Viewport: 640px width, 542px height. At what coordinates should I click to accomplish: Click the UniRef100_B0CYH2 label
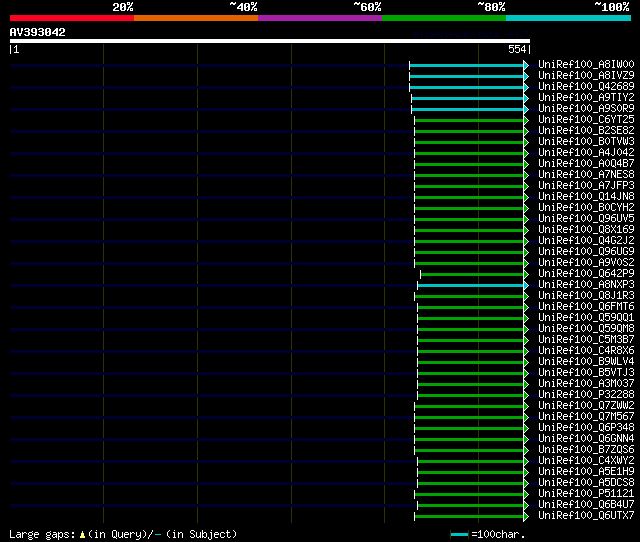[x=586, y=208]
